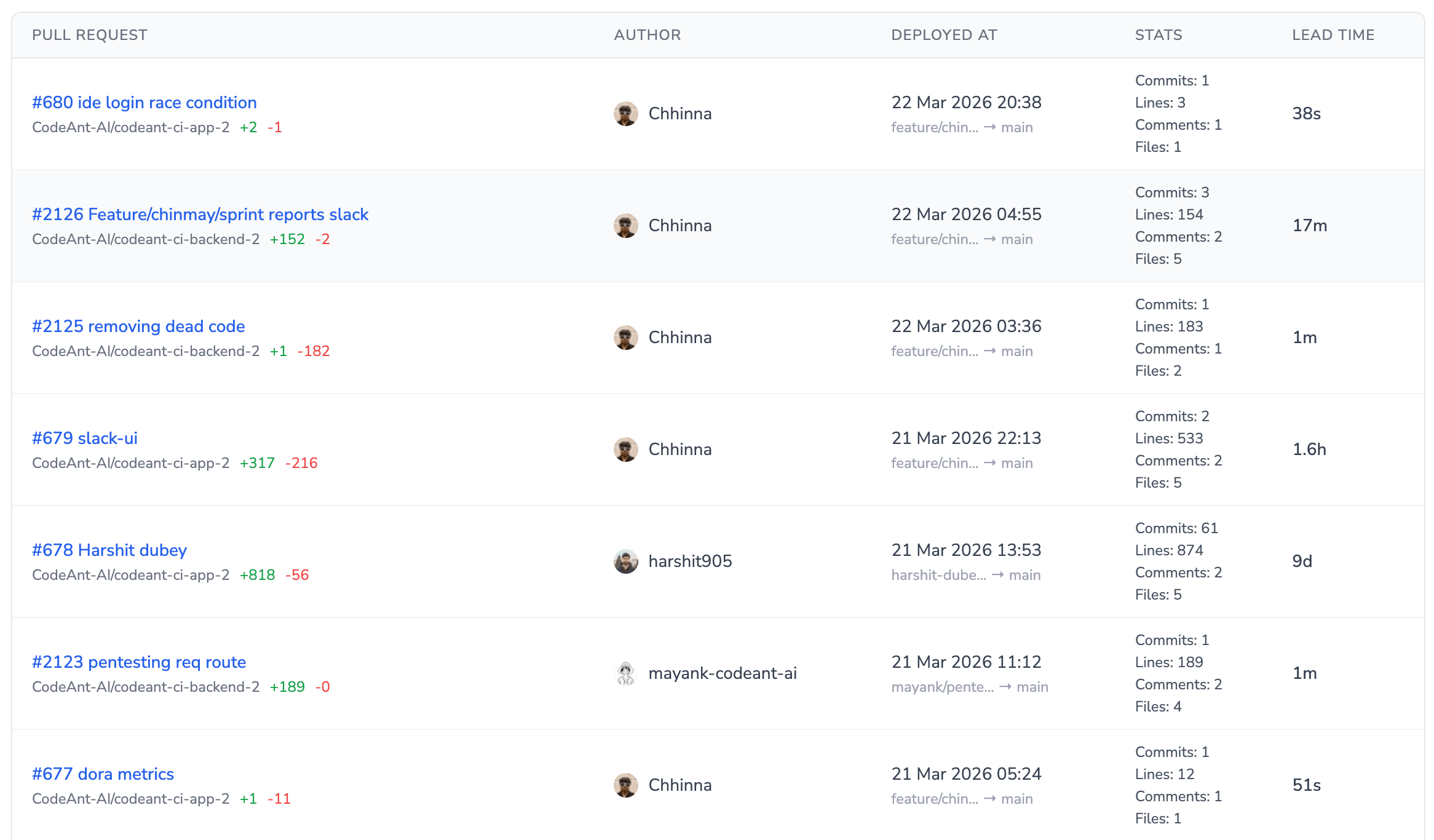Click -216 deletions count
This screenshot has width=1434, height=840.
301,463
